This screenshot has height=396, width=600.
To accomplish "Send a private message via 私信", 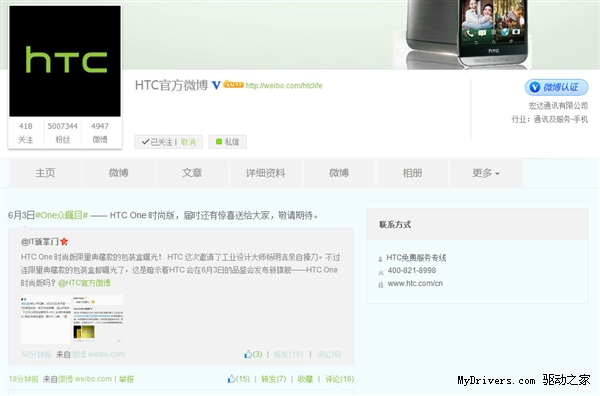I will tap(227, 142).
